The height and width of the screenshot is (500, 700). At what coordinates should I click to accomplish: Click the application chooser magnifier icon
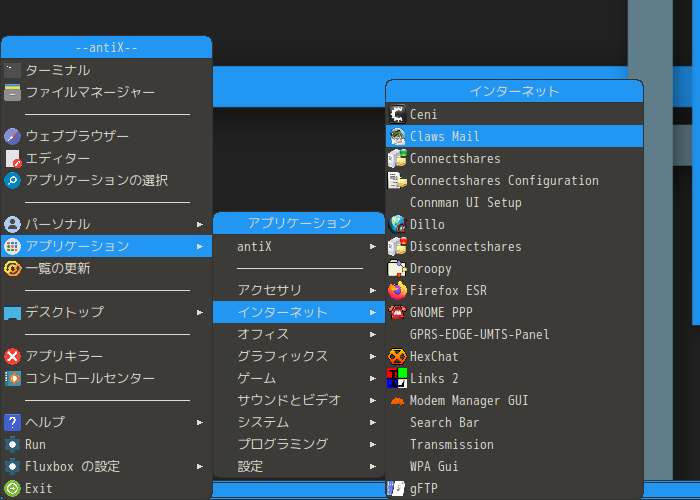click(x=12, y=180)
